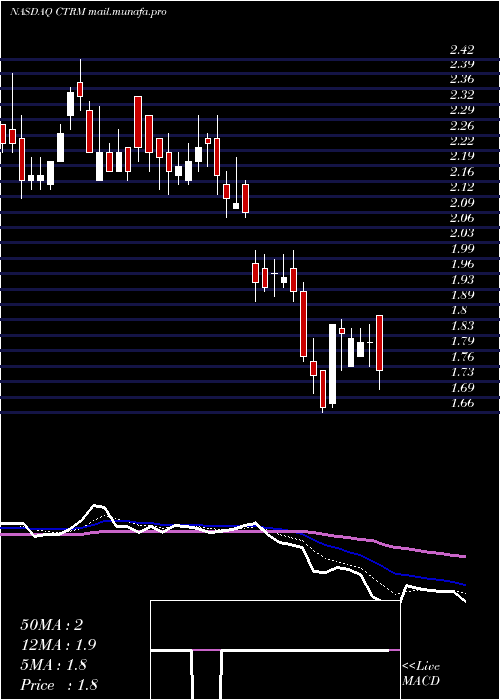Select the 1.99 price level label
The height and width of the screenshot is (700, 500).
tap(462, 249)
